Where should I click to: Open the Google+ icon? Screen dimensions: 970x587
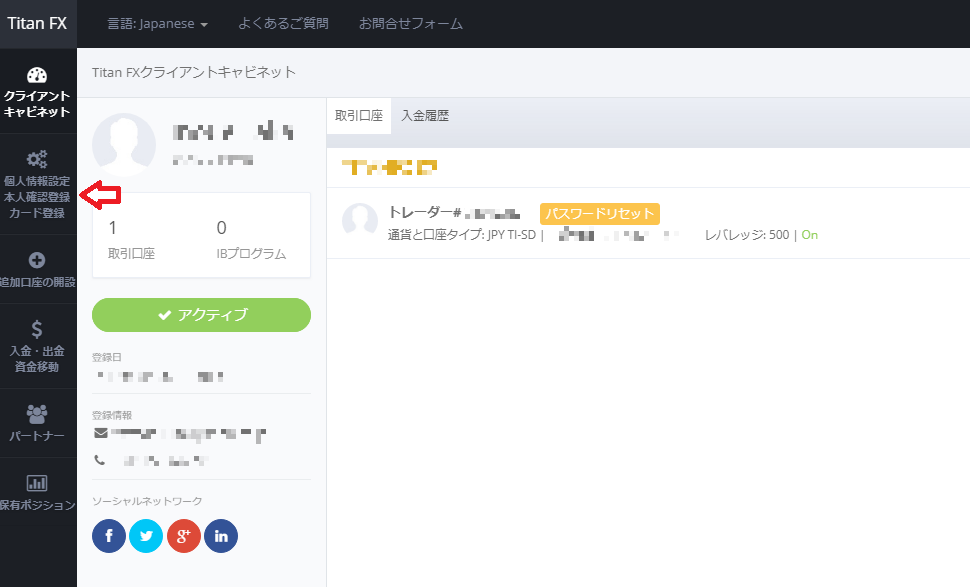[183, 536]
